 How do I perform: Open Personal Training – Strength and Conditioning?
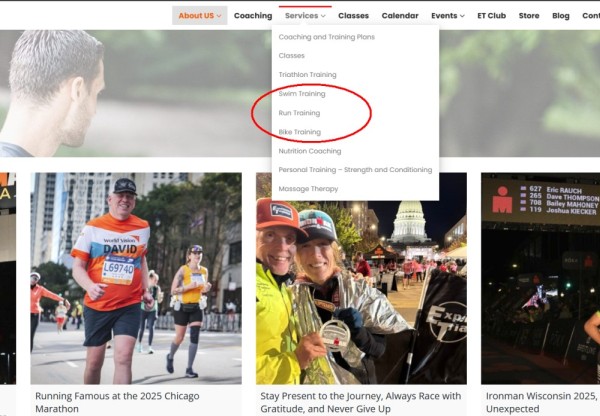coord(355,170)
